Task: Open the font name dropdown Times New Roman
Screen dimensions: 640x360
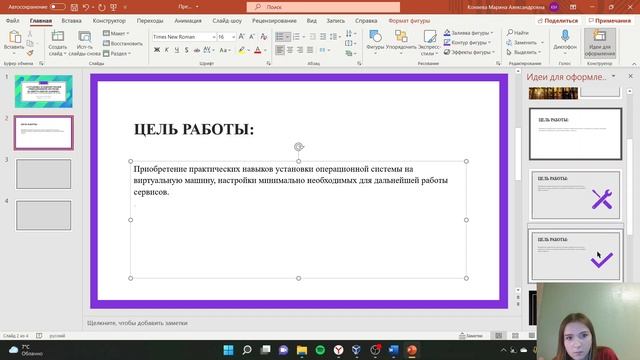Action: pyautogui.click(x=214, y=37)
